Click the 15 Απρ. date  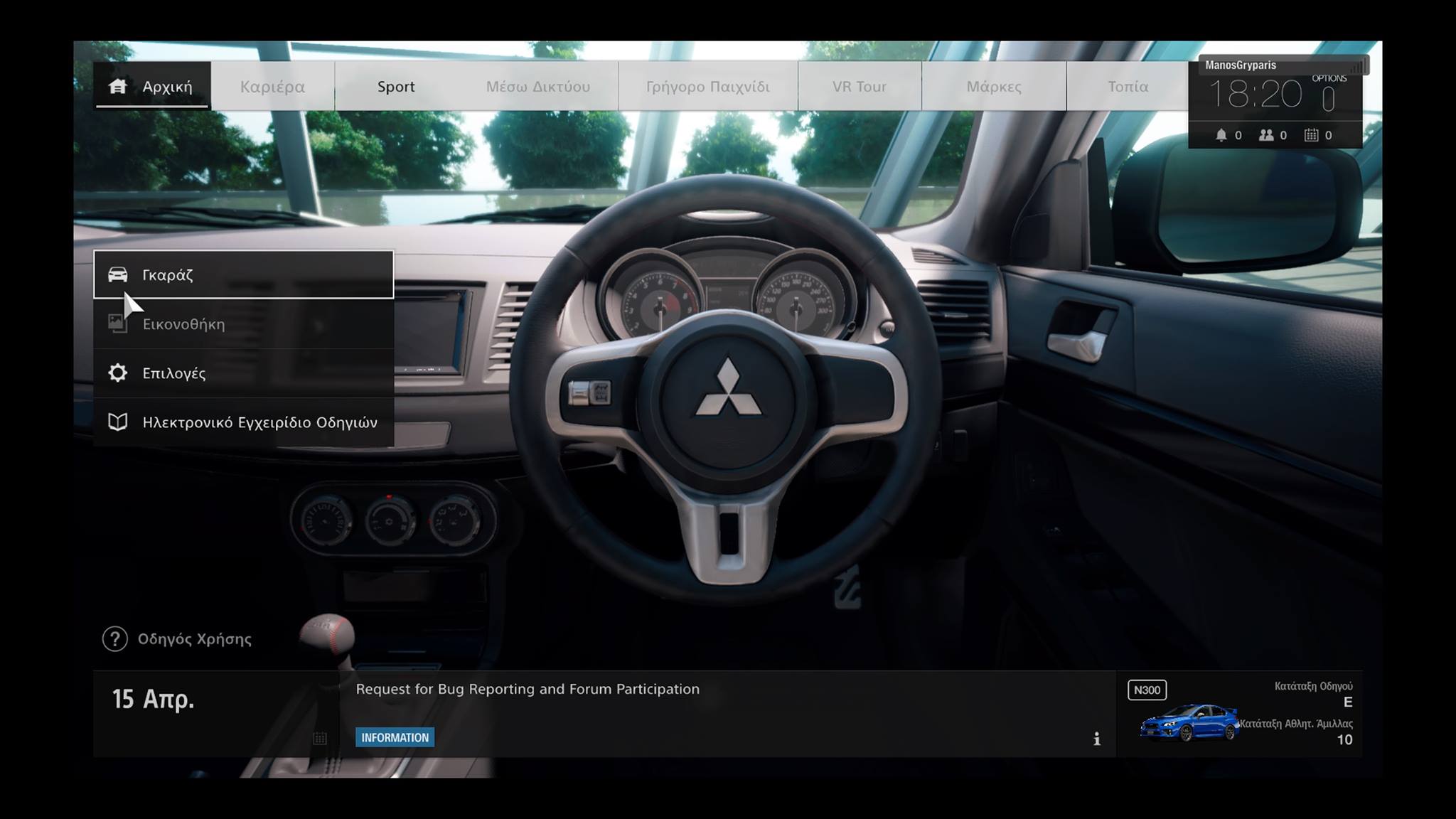click(x=153, y=699)
